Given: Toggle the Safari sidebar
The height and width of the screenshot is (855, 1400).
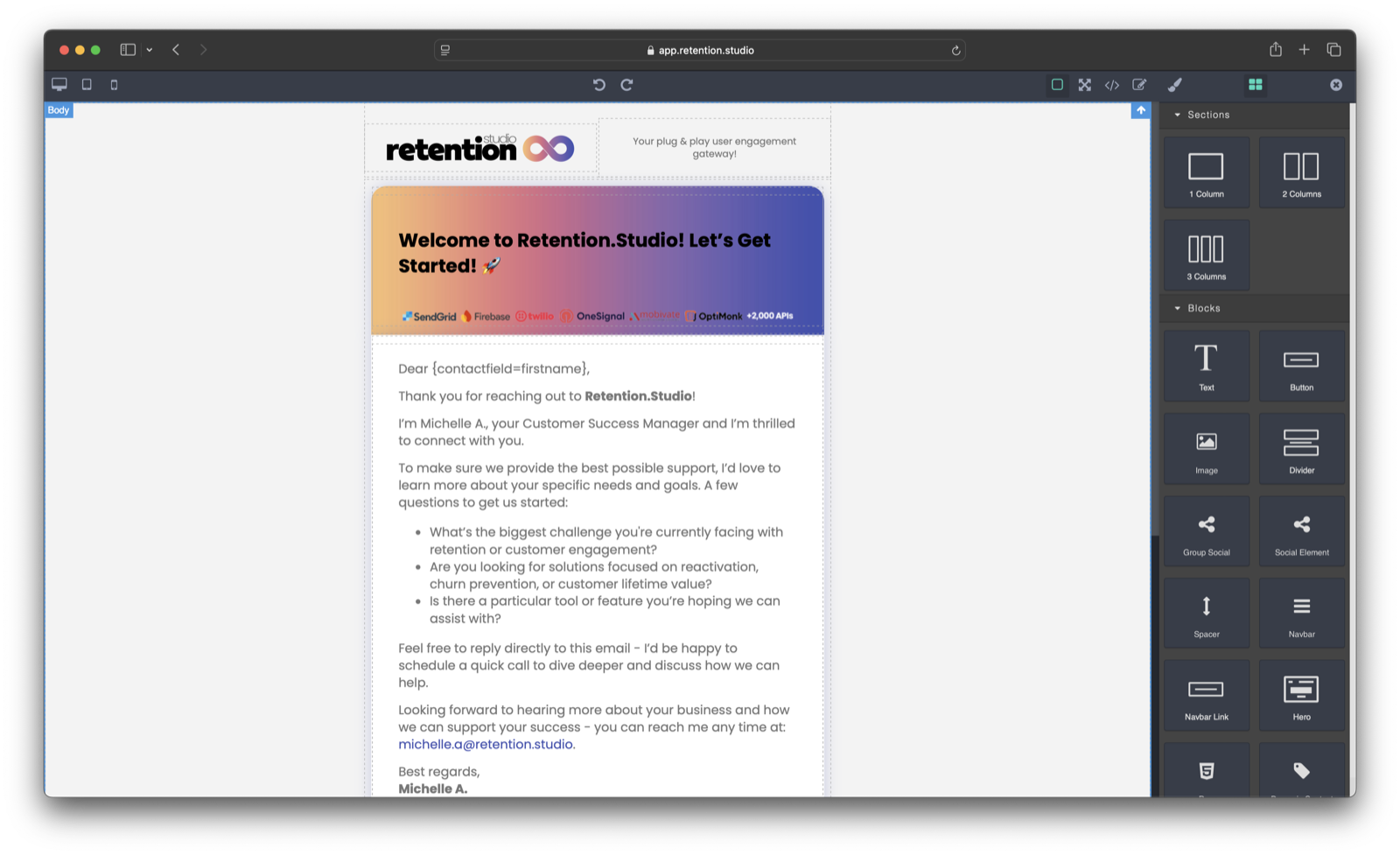Looking at the screenshot, I should point(128,50).
